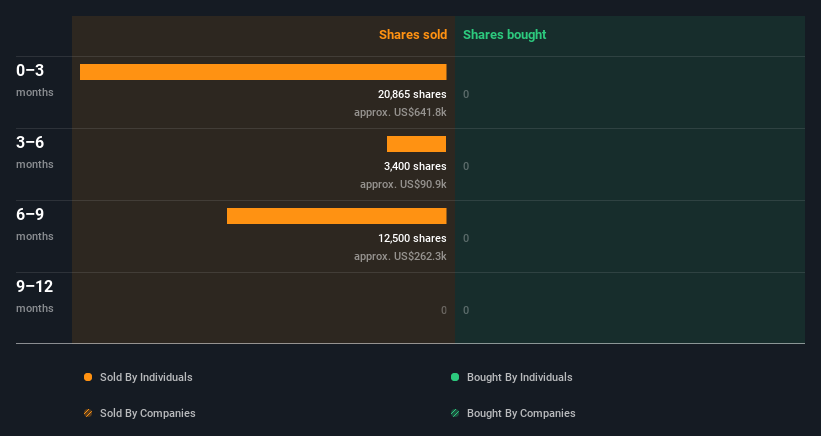
Task: Click the approx. US$90.9k amount
Action: [x=403, y=185]
